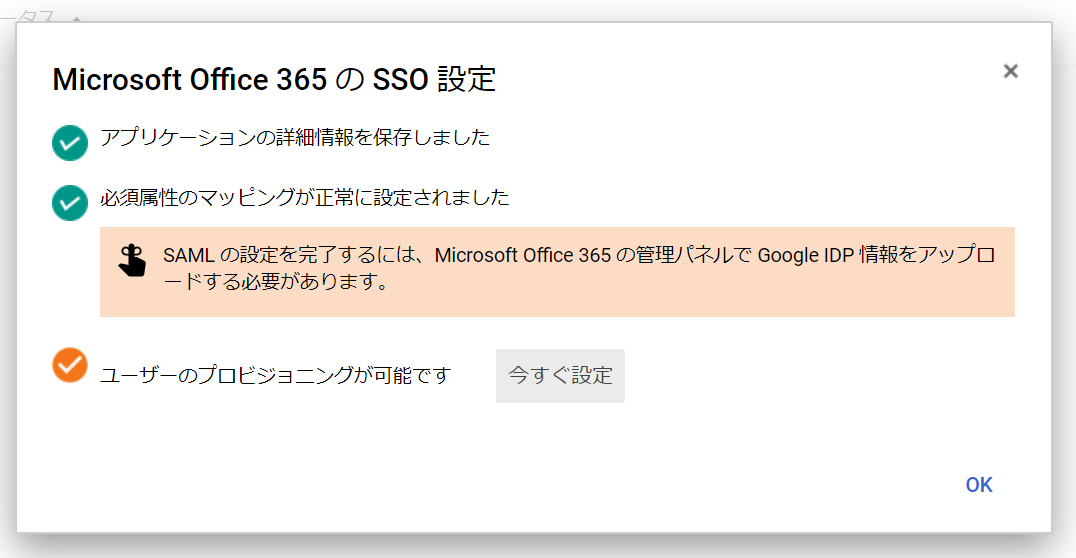The height and width of the screenshot is (558, 1076).
Task: Click the SSO 設定 portion of the heading
Action: click(434, 79)
